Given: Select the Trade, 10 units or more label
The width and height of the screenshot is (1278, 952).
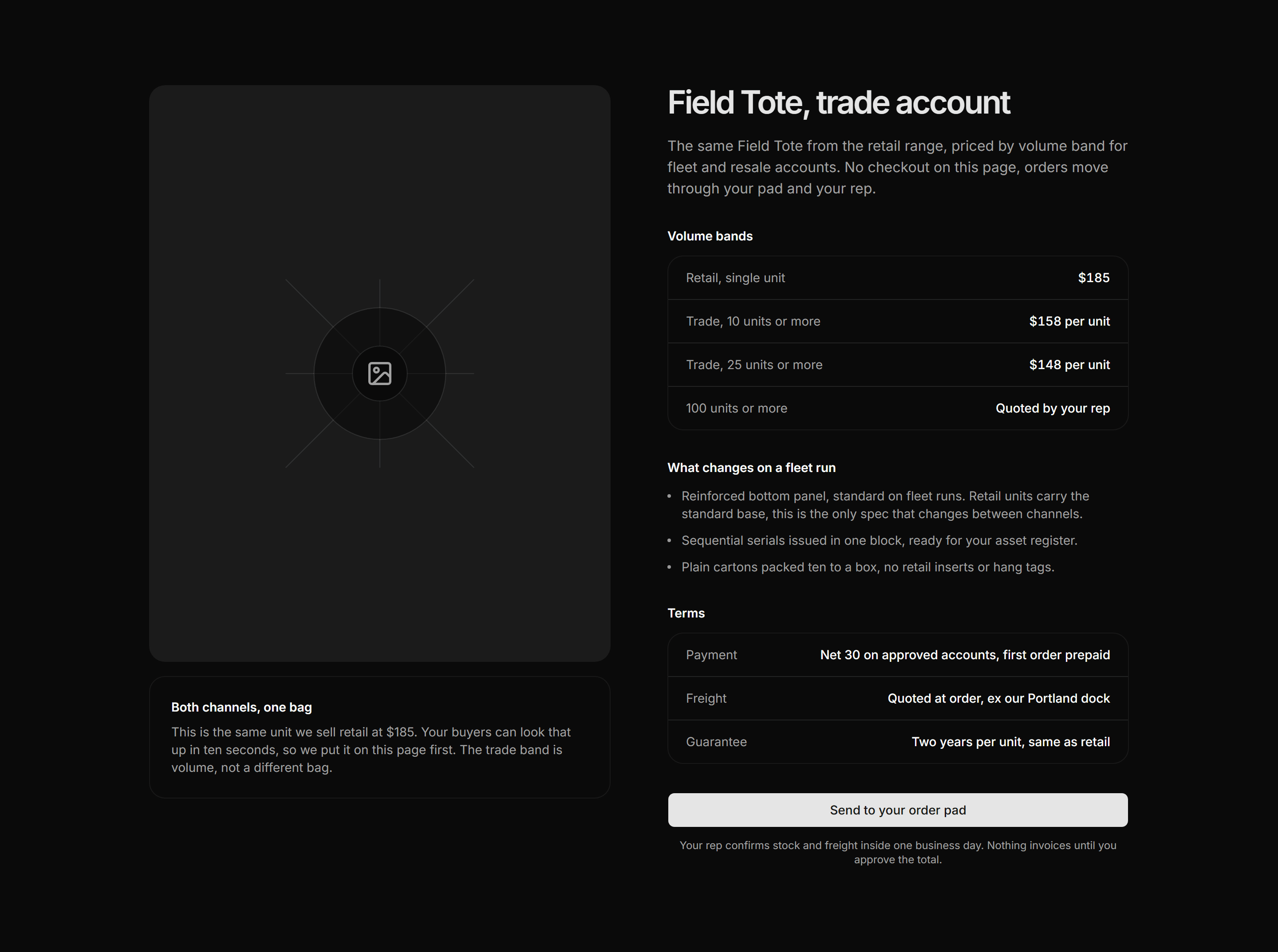Looking at the screenshot, I should (x=753, y=321).
